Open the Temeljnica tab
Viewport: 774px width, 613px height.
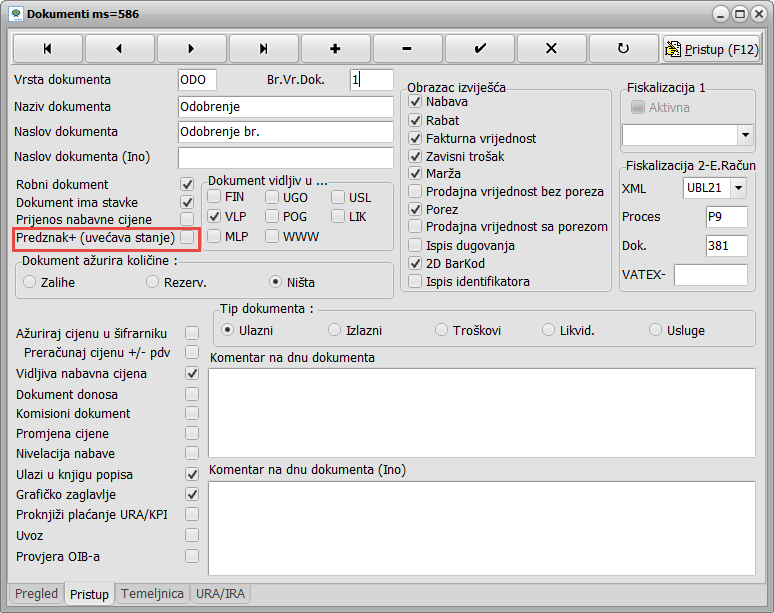152,594
